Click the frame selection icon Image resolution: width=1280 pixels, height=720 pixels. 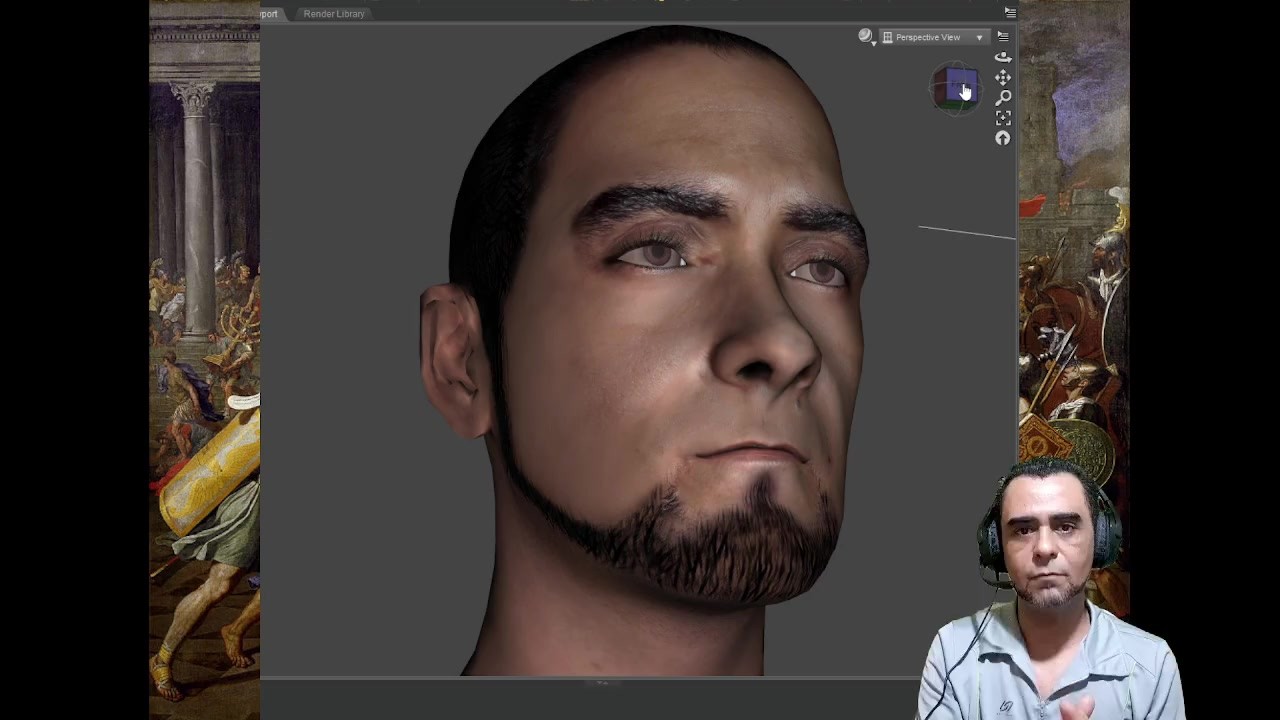click(x=1003, y=118)
